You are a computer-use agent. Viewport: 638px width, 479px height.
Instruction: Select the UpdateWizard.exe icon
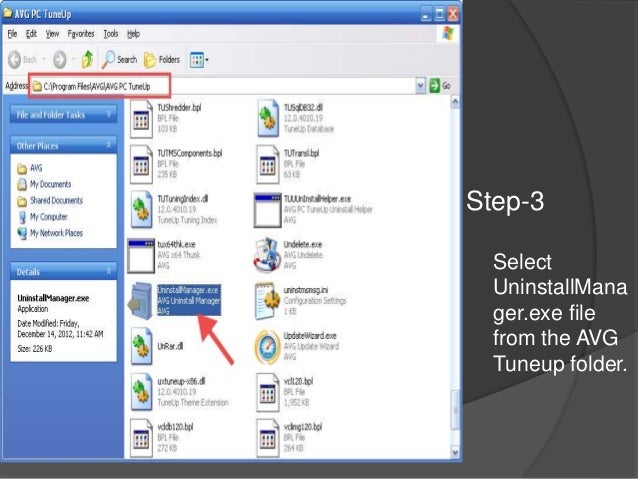[x=267, y=346]
